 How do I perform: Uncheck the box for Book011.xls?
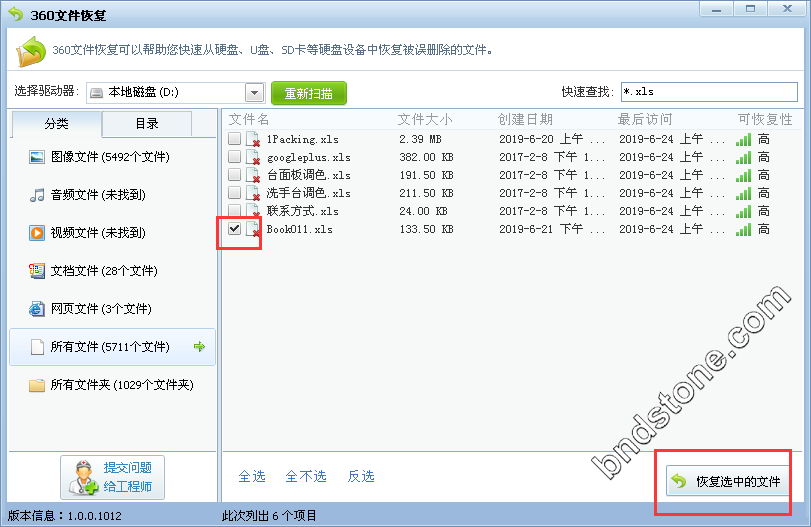pos(234,229)
